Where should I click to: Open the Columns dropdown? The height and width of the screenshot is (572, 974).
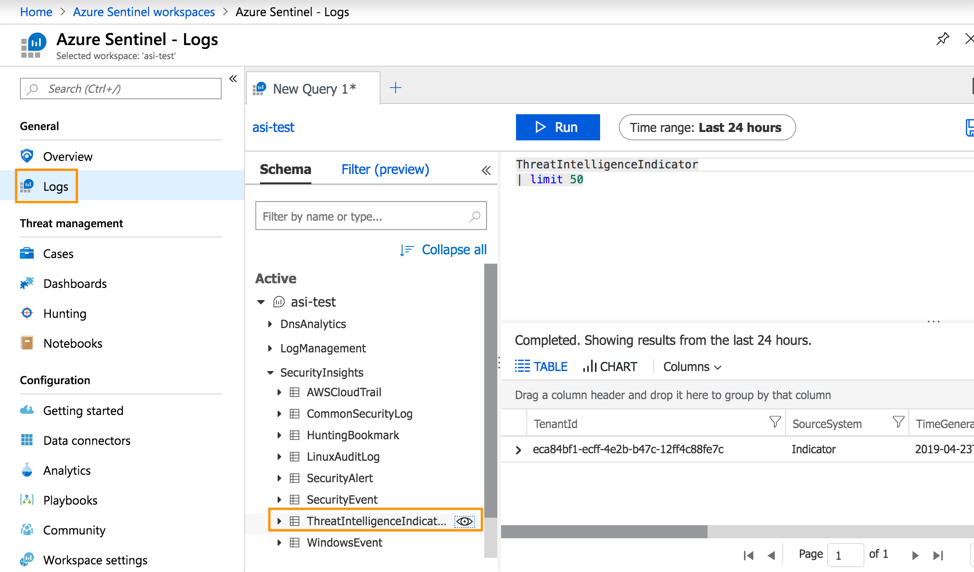[691, 367]
